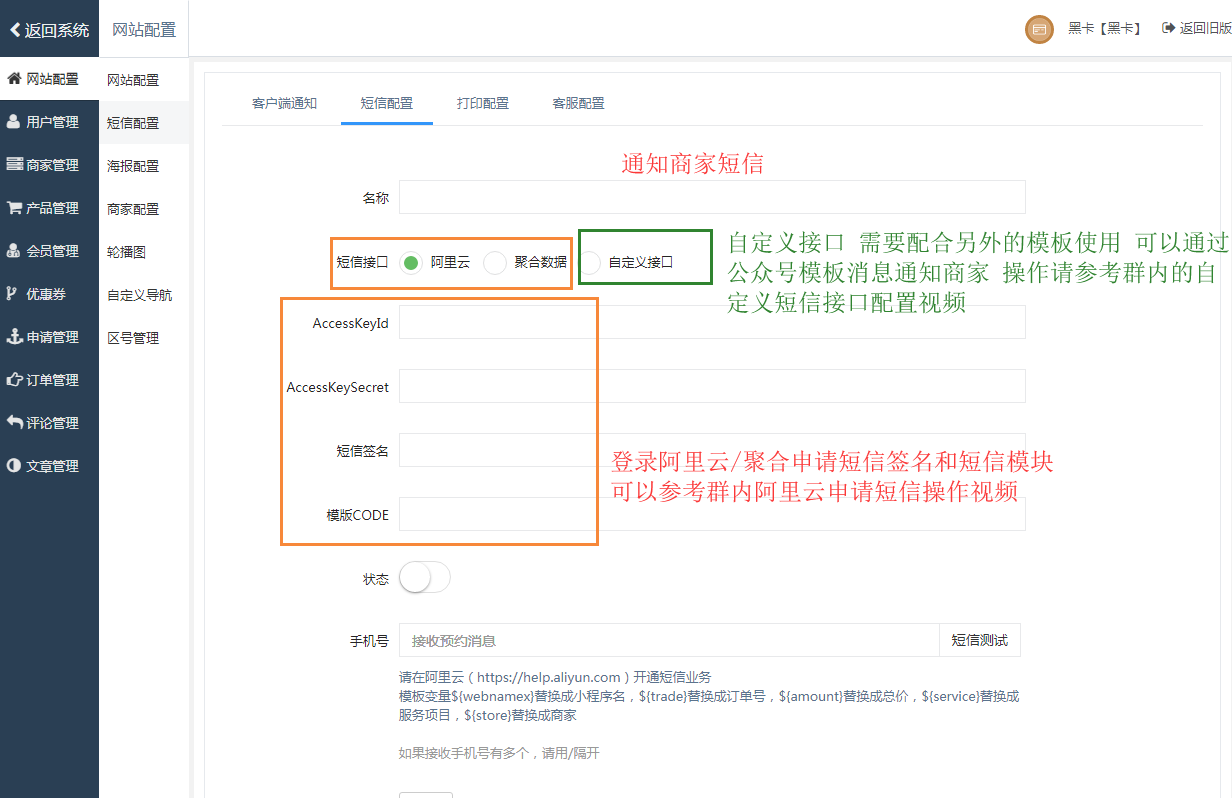Click the orange user avatar icon
Screen dimensions: 1232x798
1040,29
